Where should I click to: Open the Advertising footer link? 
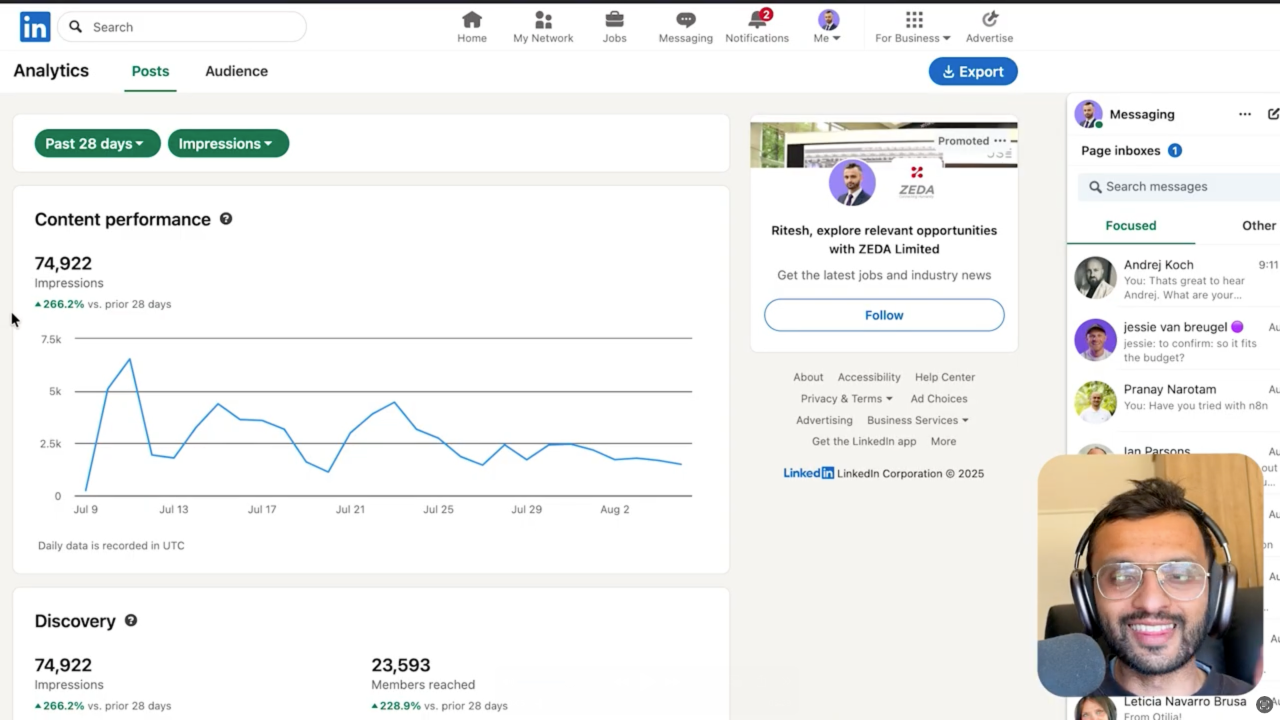coord(824,420)
